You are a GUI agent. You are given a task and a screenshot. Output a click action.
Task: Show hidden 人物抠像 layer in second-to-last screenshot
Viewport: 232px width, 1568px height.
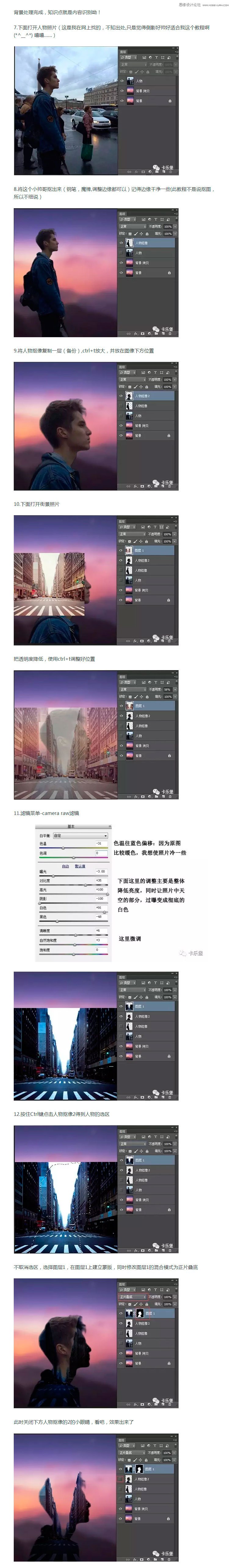click(x=121, y=1334)
